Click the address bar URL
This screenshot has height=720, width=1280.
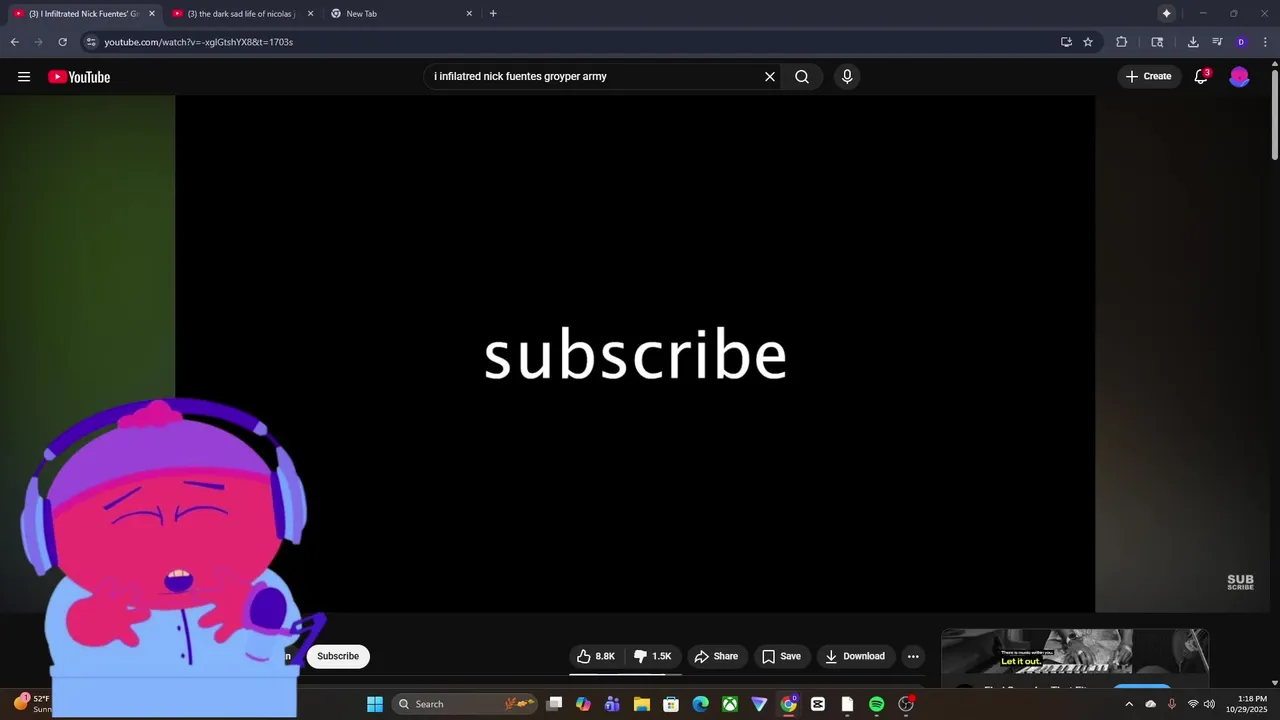coord(198,42)
